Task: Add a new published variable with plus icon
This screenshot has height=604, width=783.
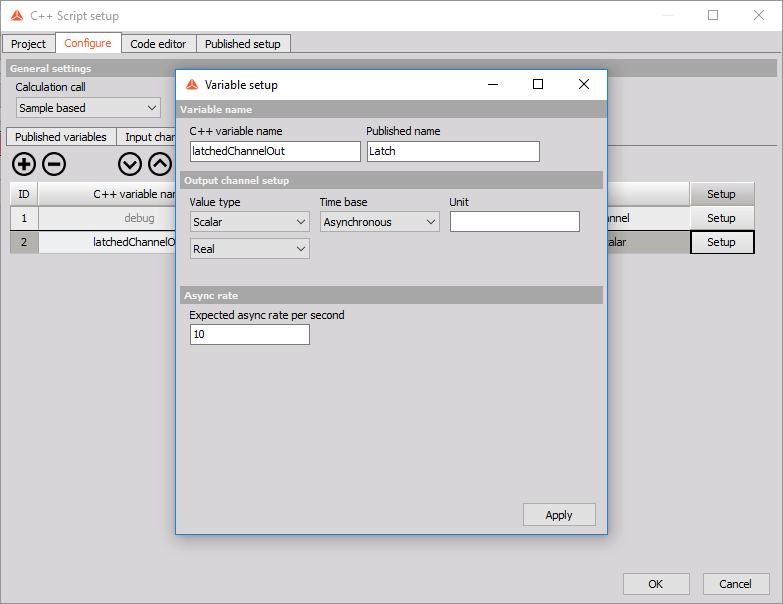Action: point(24,164)
